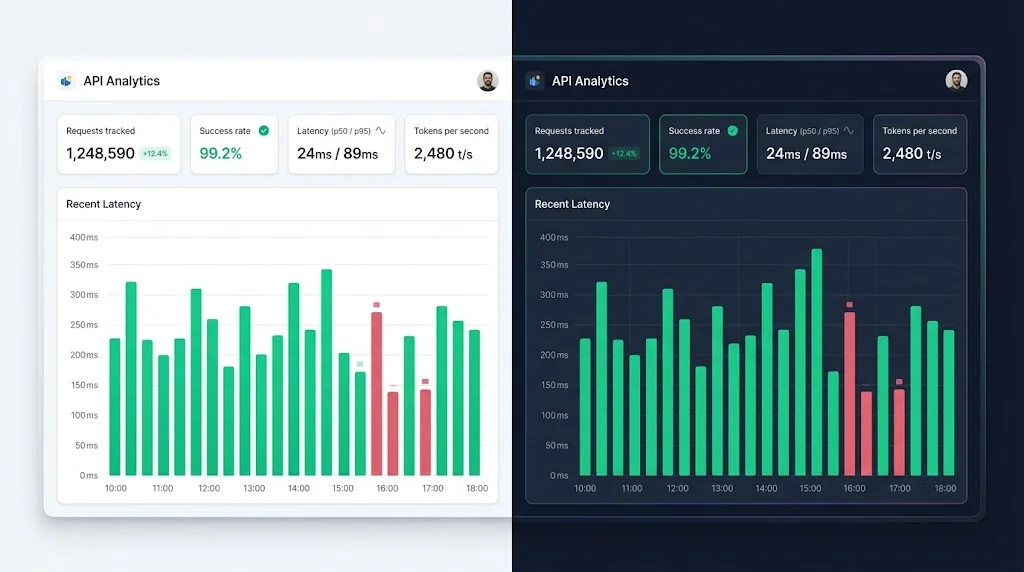Click API Analytics title in light panel
The image size is (1024, 572).
(x=121, y=81)
